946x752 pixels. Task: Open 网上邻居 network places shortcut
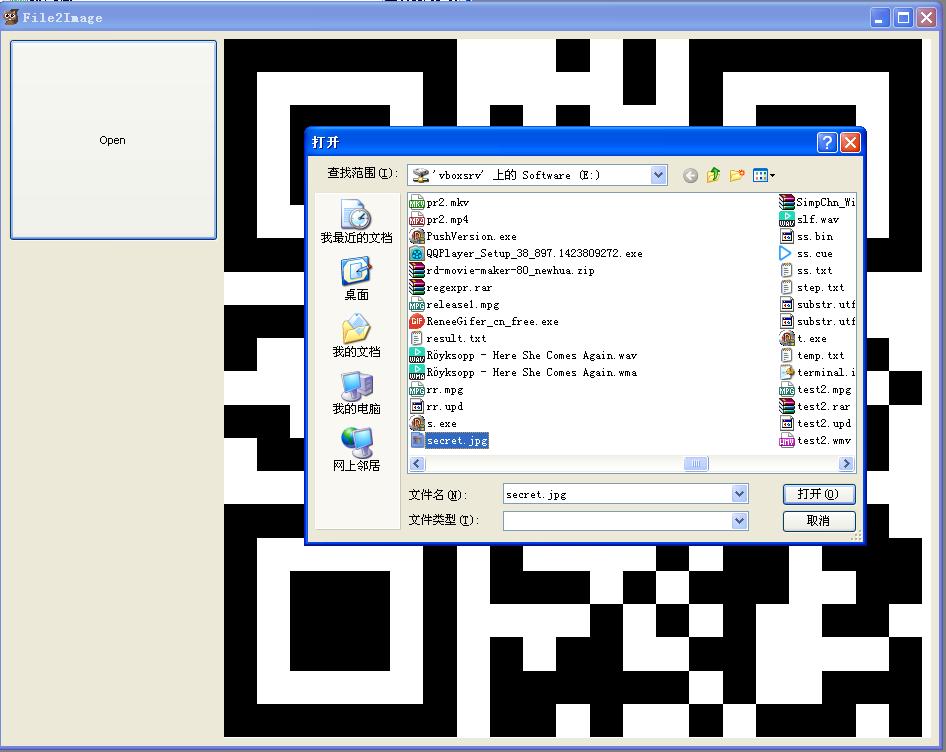[x=357, y=450]
